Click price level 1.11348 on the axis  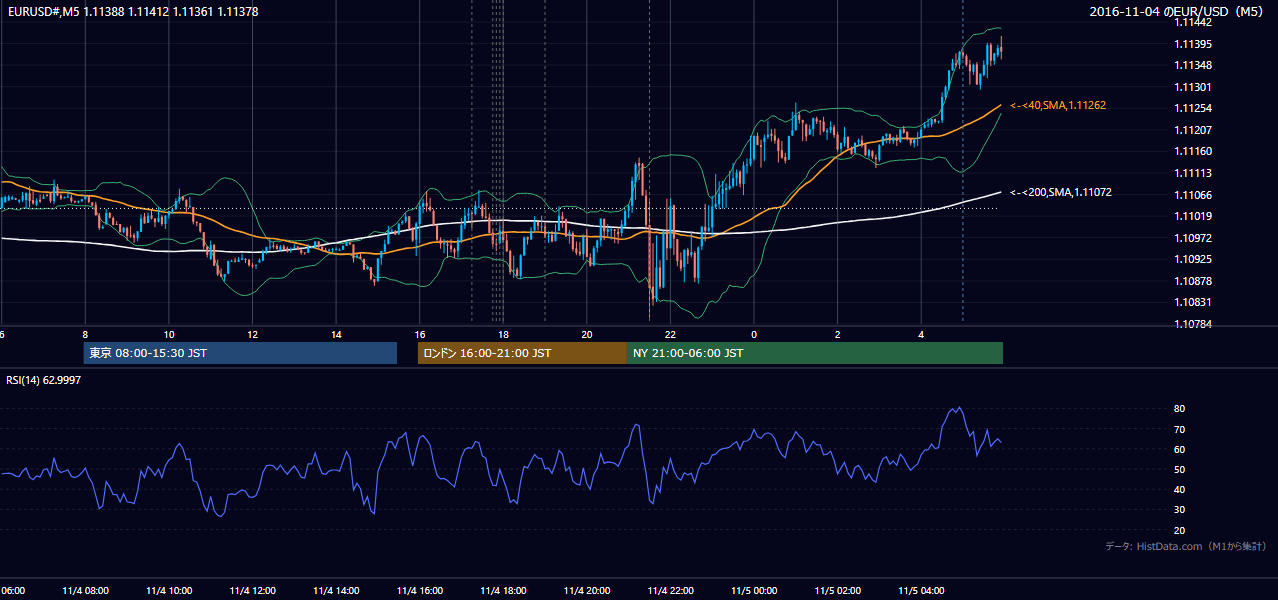tap(1192, 65)
